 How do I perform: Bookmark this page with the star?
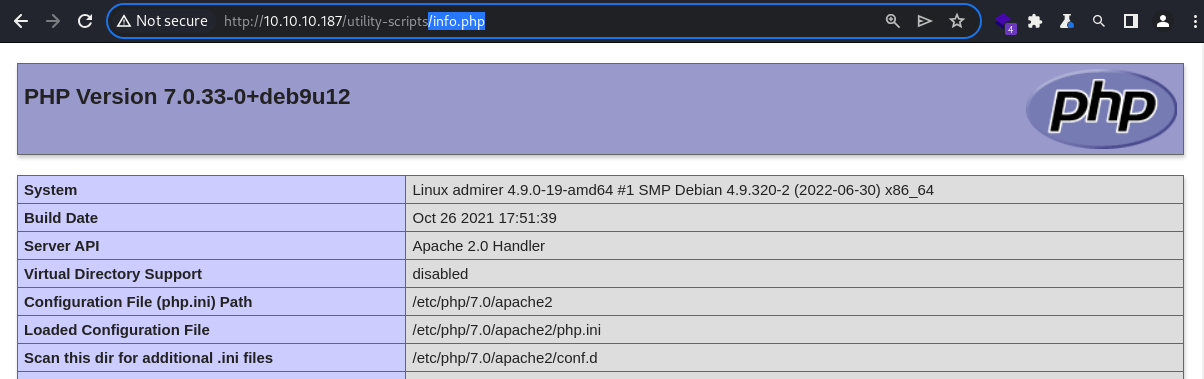pos(957,20)
